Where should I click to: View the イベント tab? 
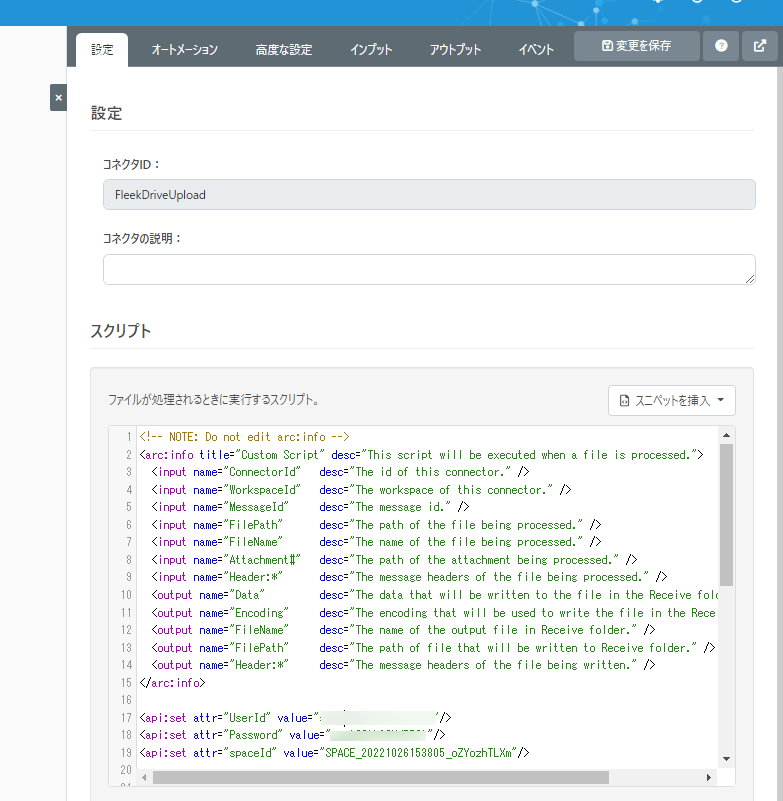pyautogui.click(x=536, y=49)
